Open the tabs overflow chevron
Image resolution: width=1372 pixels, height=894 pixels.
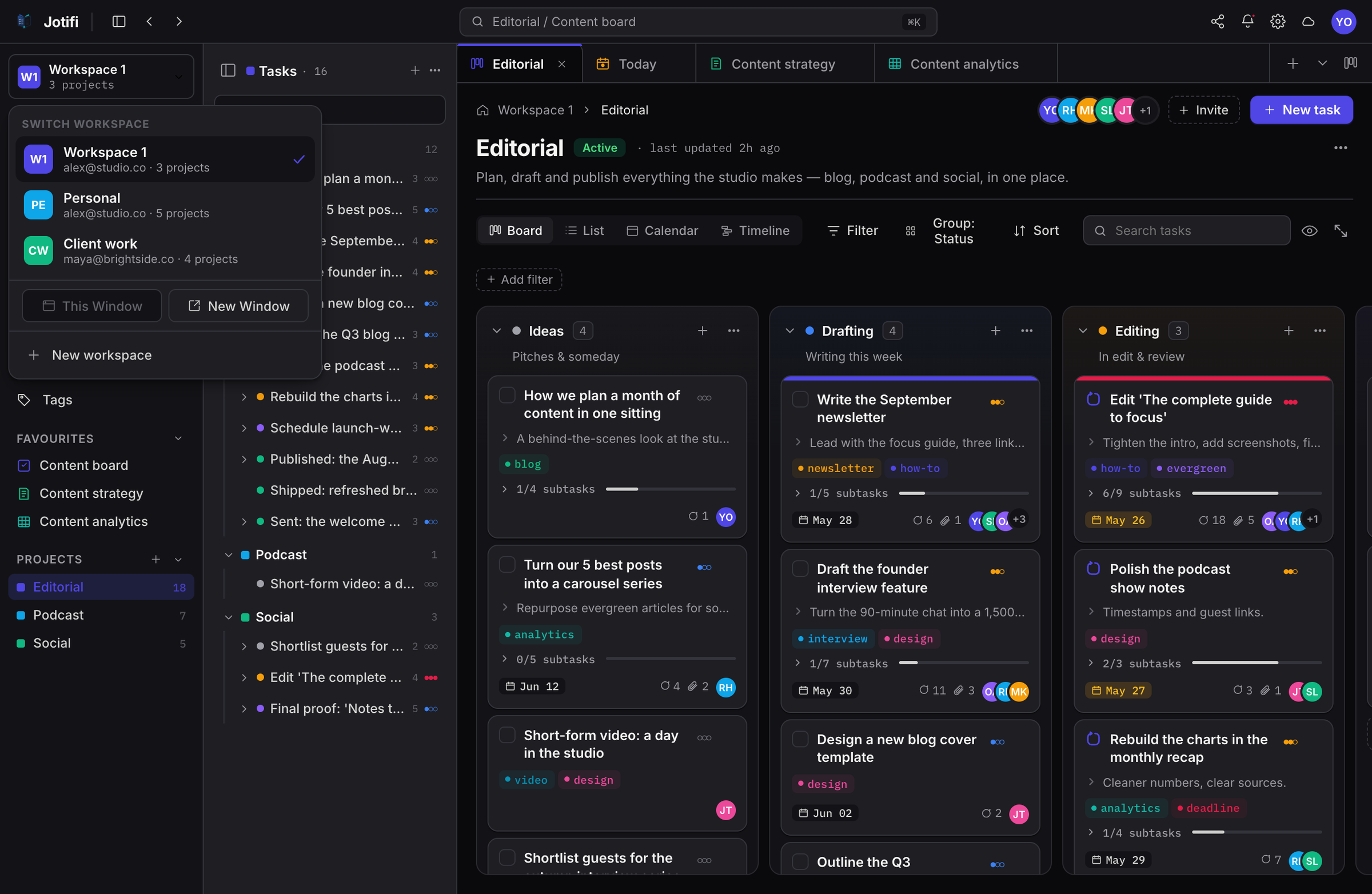click(1322, 63)
